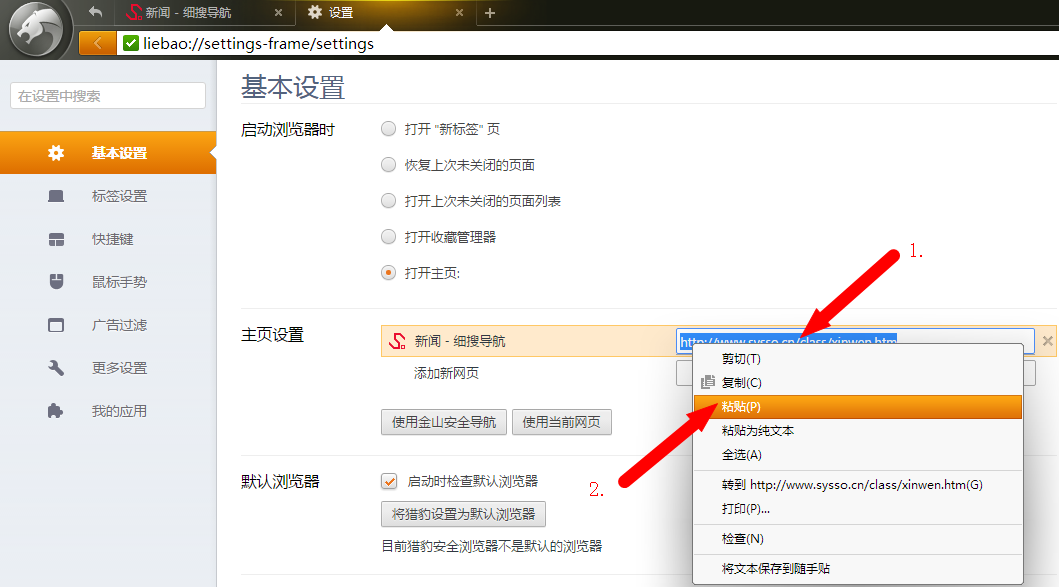
Task: Choose 全选(A) from context menu
Action: point(858,455)
